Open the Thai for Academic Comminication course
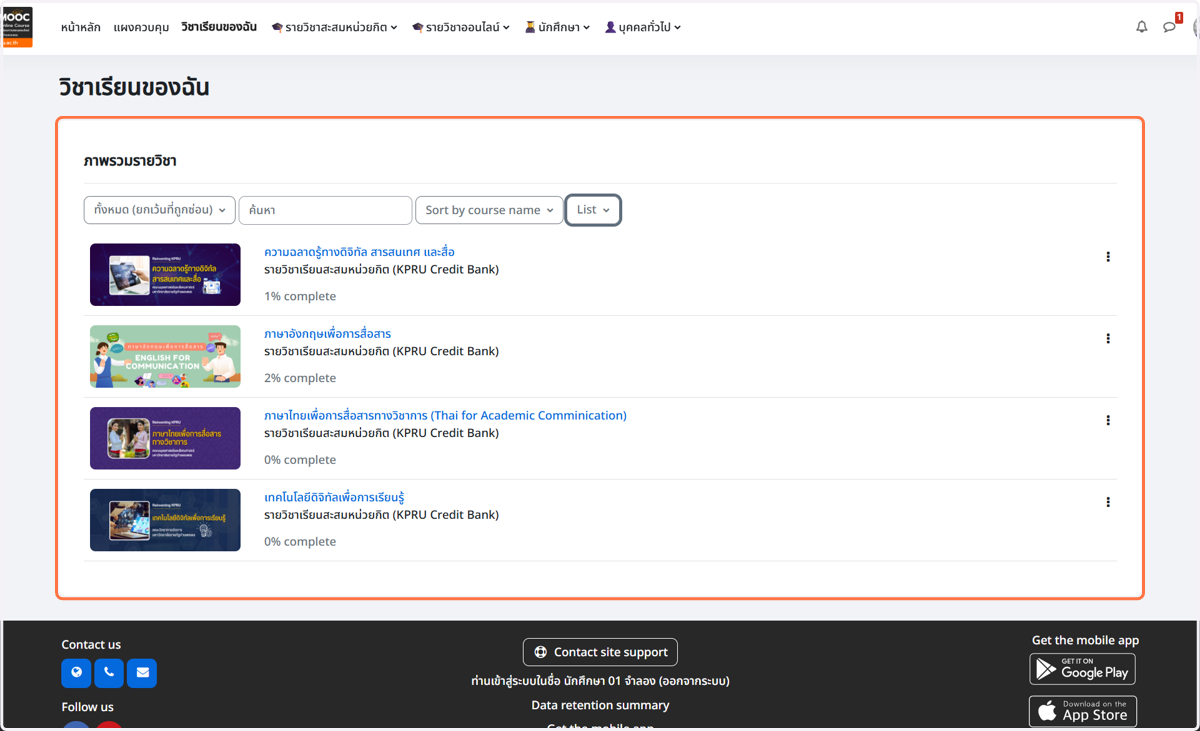Screen dimensions: 1200x731 (x=445, y=416)
